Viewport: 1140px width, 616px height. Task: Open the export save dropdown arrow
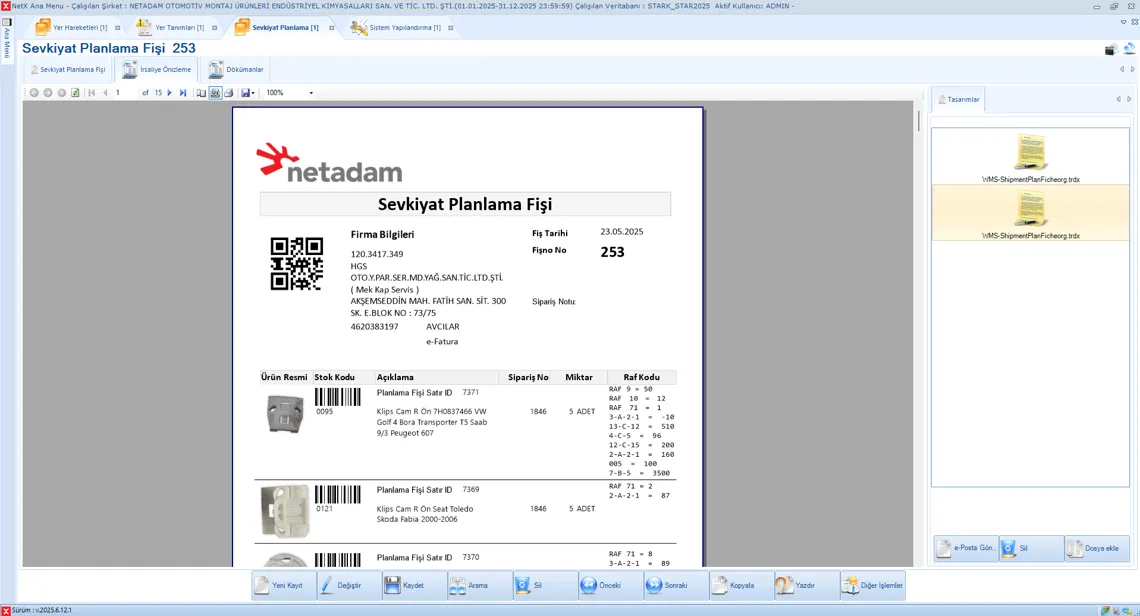(253, 93)
